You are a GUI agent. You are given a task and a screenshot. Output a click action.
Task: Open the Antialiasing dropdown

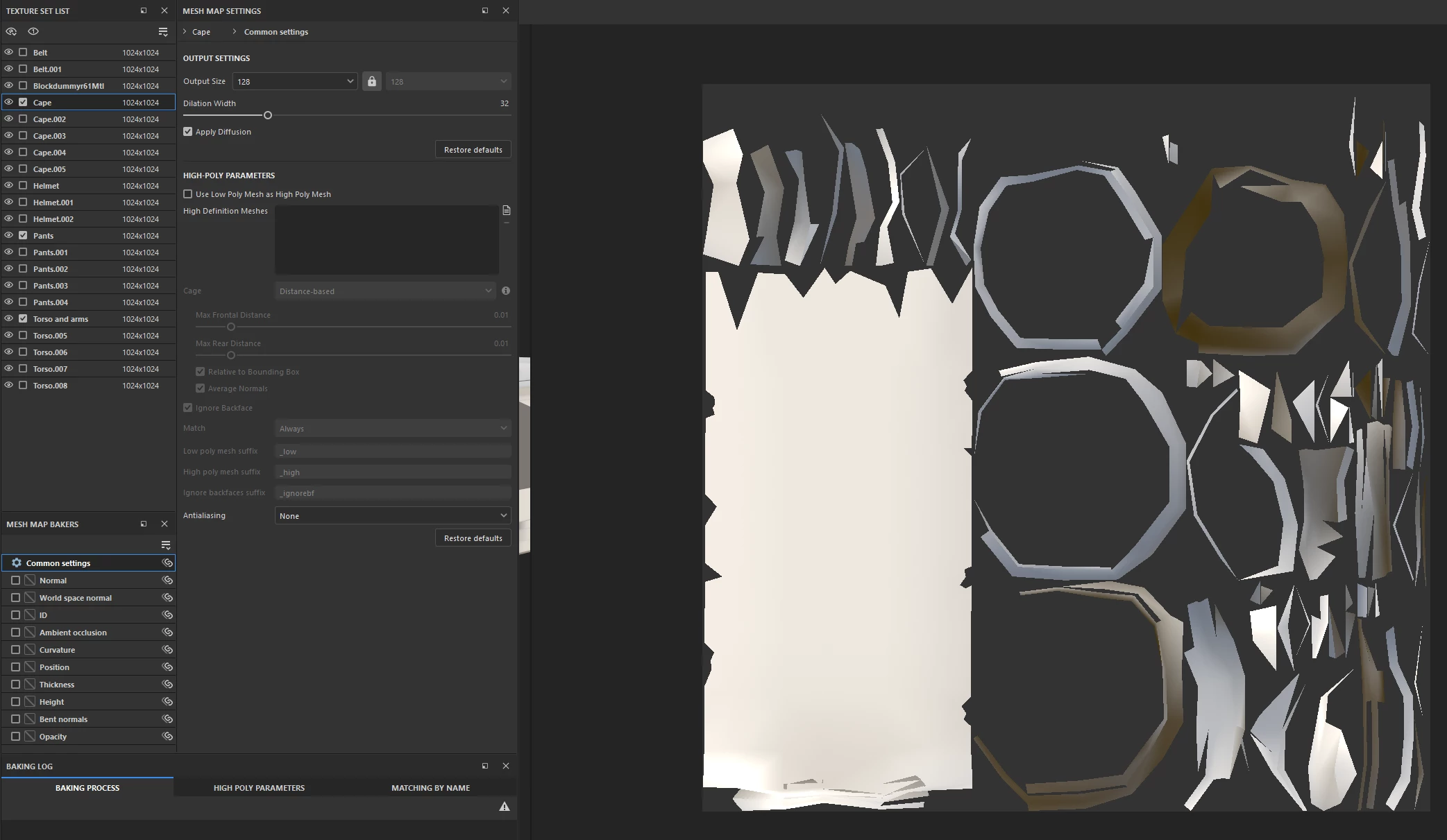[x=392, y=515]
